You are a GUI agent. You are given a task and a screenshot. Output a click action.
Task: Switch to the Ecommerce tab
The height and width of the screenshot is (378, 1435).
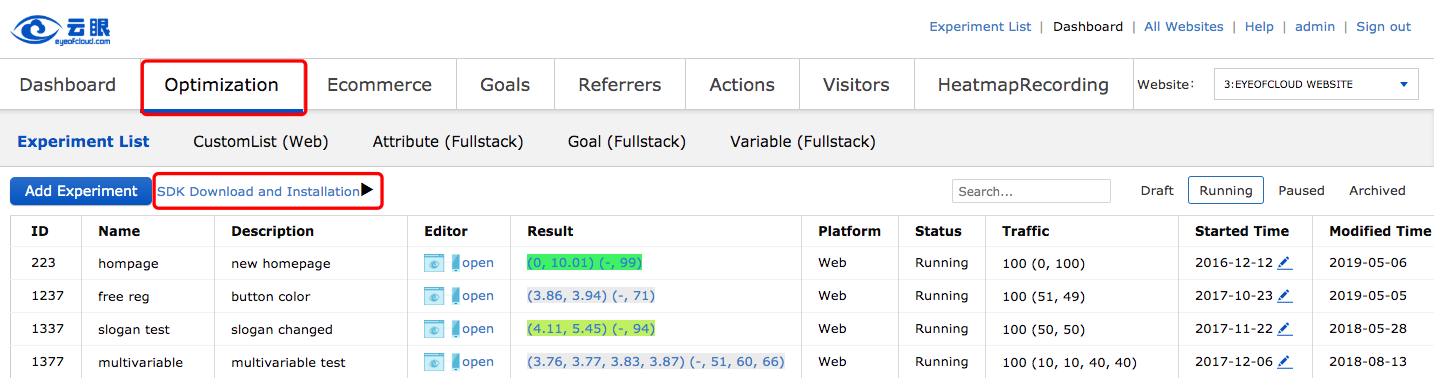pos(379,85)
